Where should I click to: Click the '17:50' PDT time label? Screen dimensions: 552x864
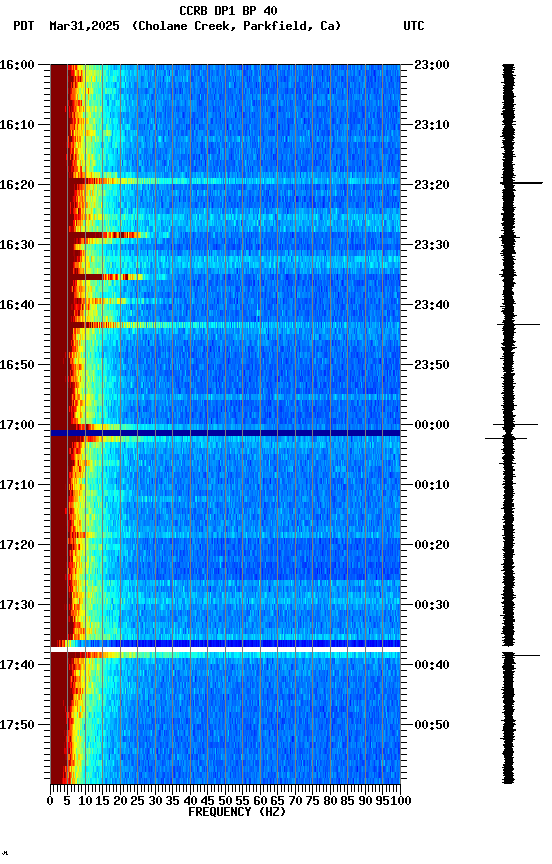pyautogui.click(x=17, y=725)
